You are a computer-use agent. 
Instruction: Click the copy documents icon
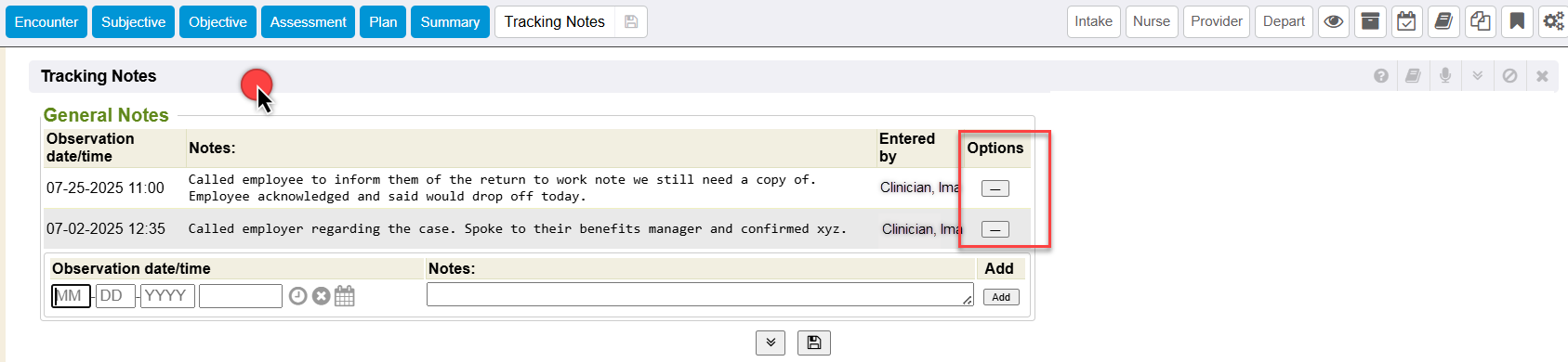1481,21
